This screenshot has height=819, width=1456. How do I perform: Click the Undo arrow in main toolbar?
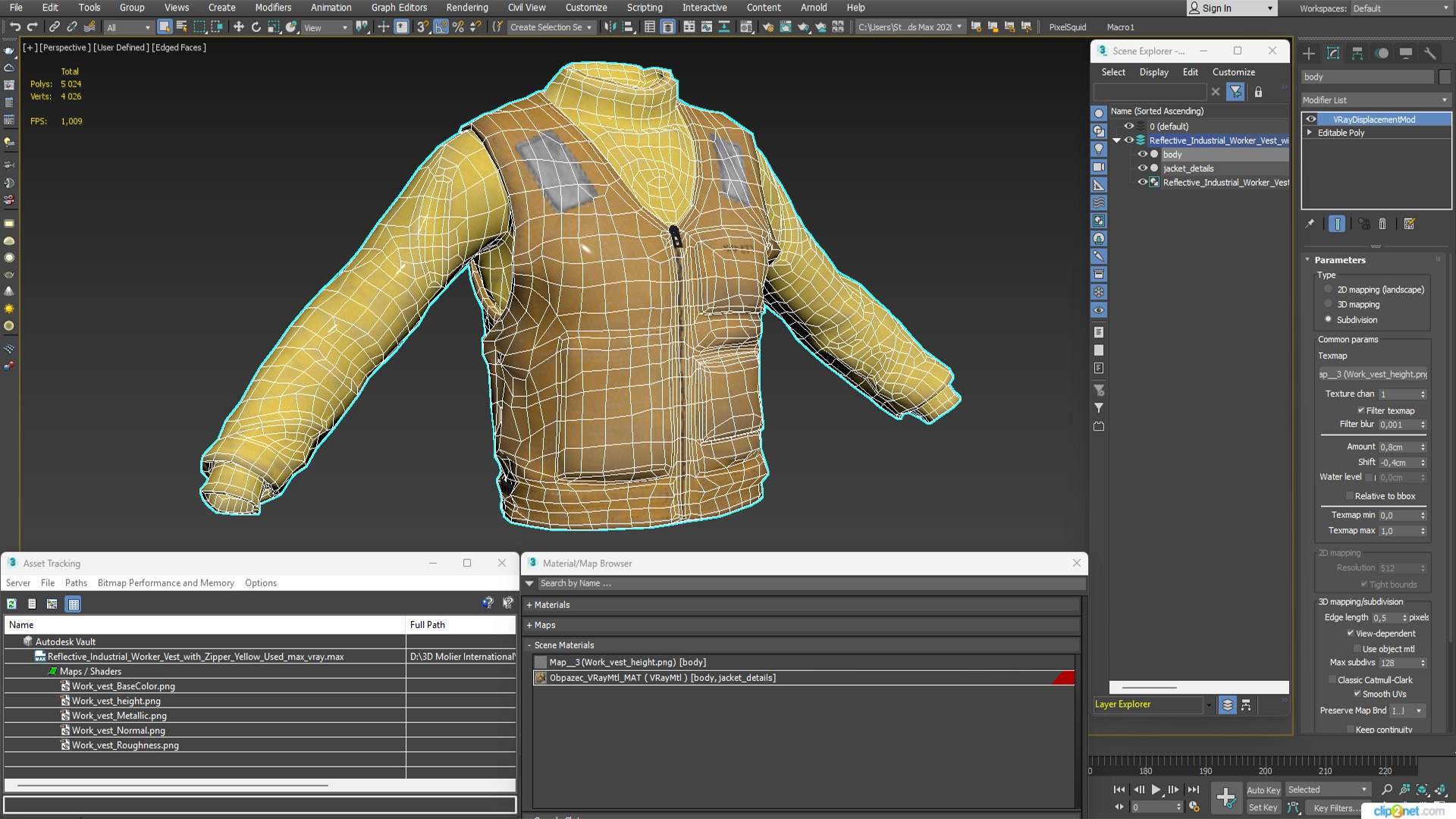[x=14, y=27]
